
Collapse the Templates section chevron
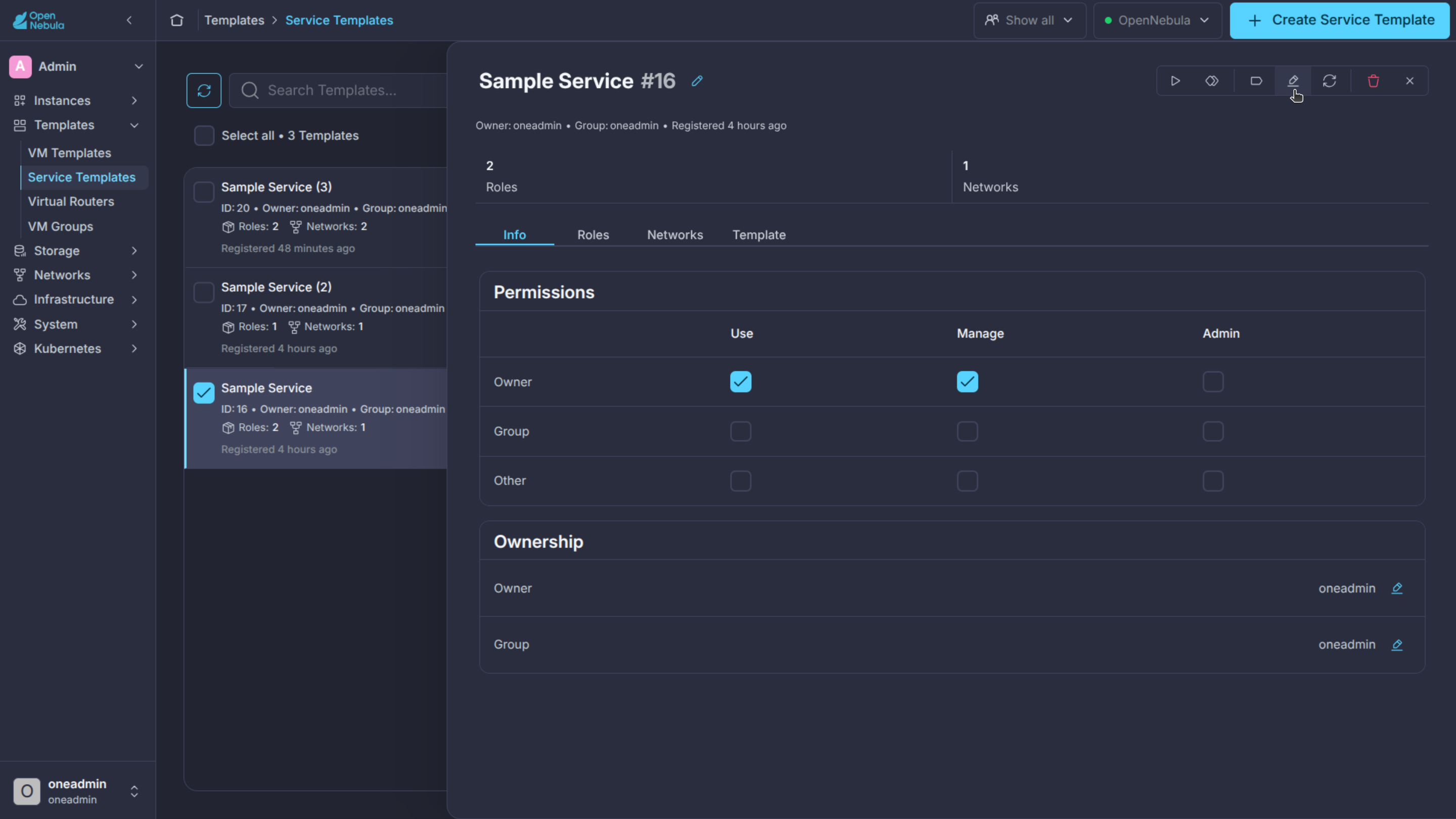pos(134,125)
